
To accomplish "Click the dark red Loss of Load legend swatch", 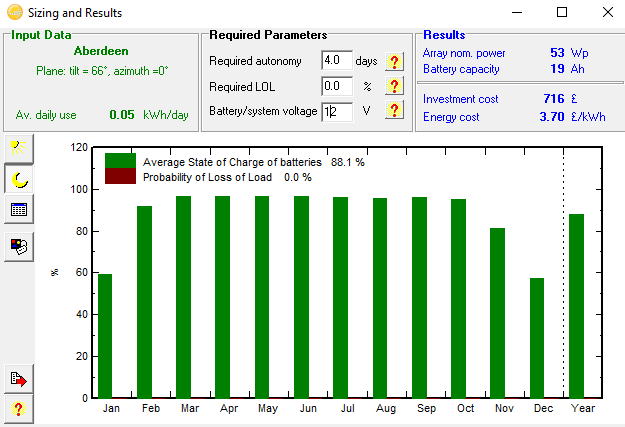I will pyautogui.click(x=121, y=177).
